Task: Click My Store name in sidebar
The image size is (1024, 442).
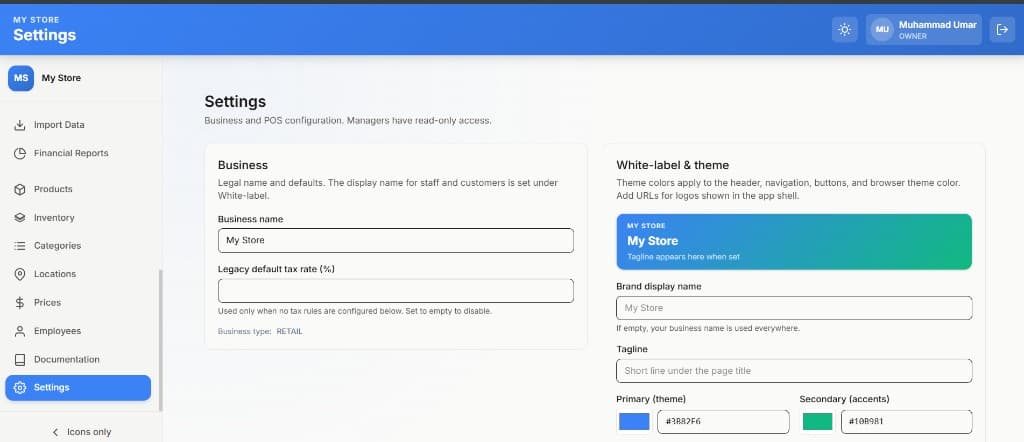Action: point(61,78)
